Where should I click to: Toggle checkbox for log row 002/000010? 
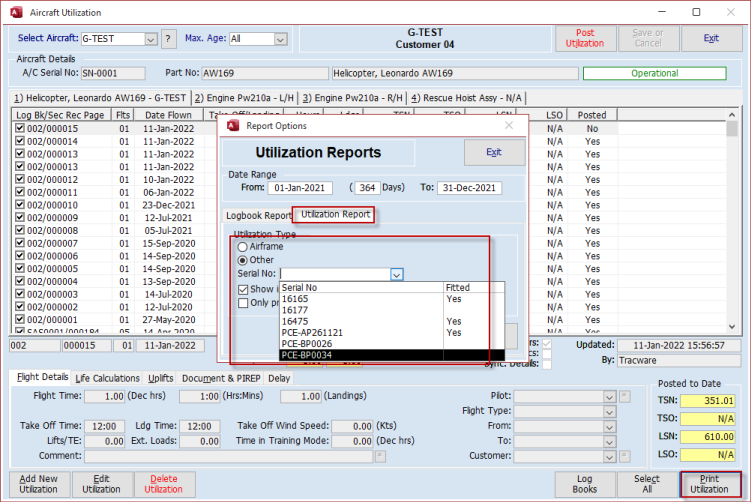[20, 205]
